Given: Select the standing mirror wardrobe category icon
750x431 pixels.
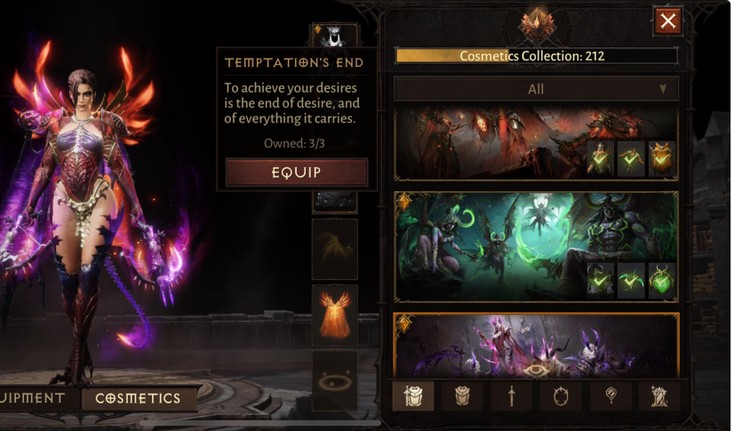Looking at the screenshot, I should coord(660,396).
